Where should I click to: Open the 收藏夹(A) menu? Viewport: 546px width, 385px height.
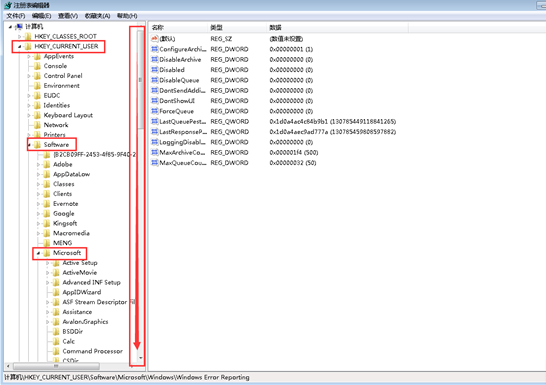click(98, 16)
